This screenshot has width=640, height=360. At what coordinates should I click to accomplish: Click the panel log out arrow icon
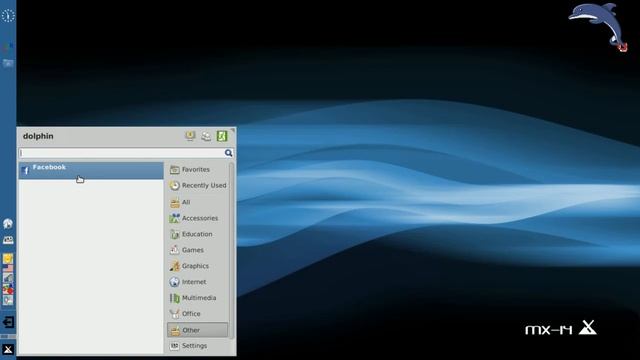[x=8, y=322]
